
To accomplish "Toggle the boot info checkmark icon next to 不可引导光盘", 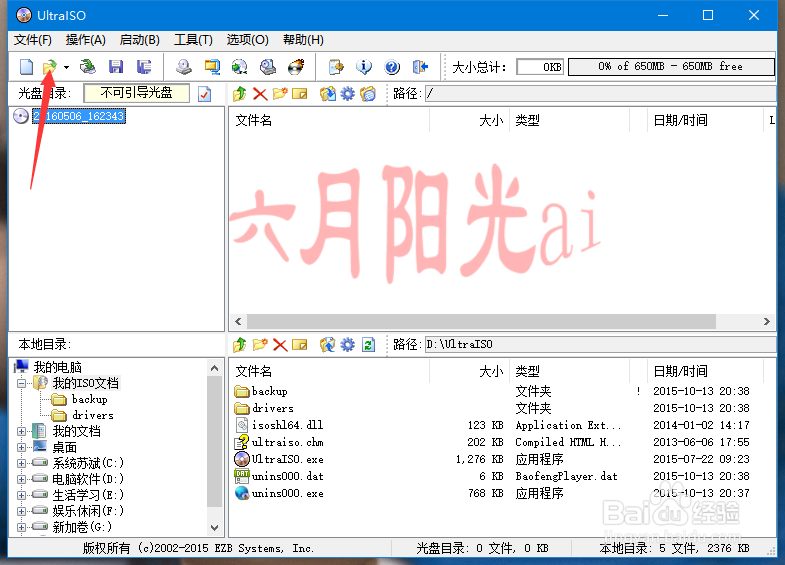I will point(205,94).
